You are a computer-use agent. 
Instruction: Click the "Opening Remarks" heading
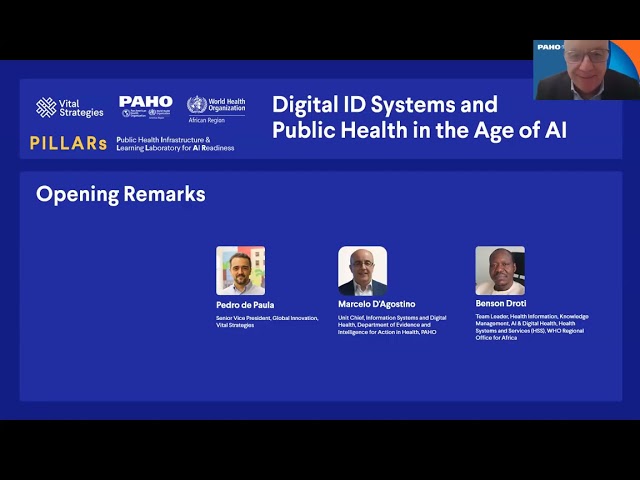click(x=121, y=194)
